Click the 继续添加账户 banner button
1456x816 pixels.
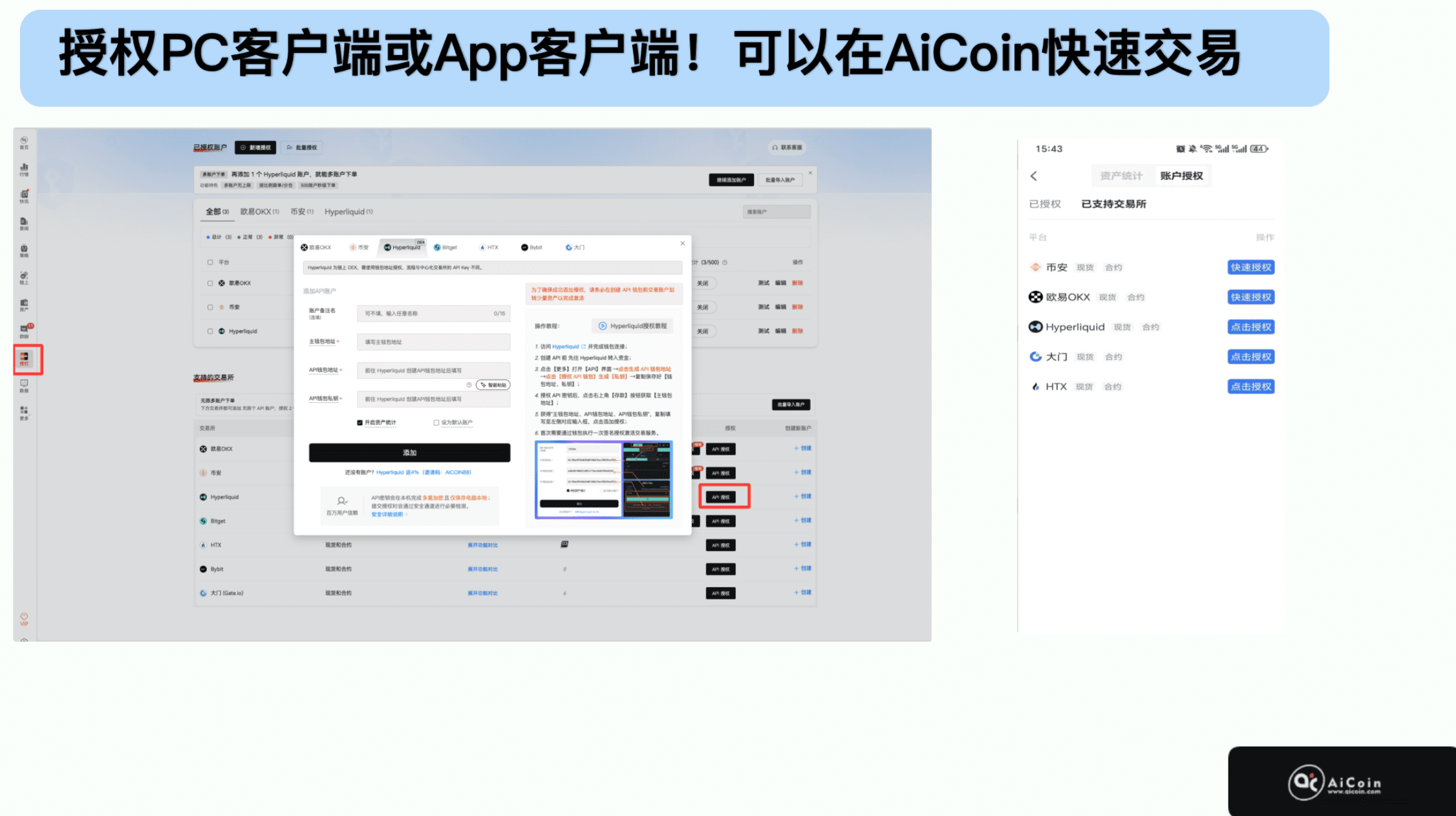731,180
